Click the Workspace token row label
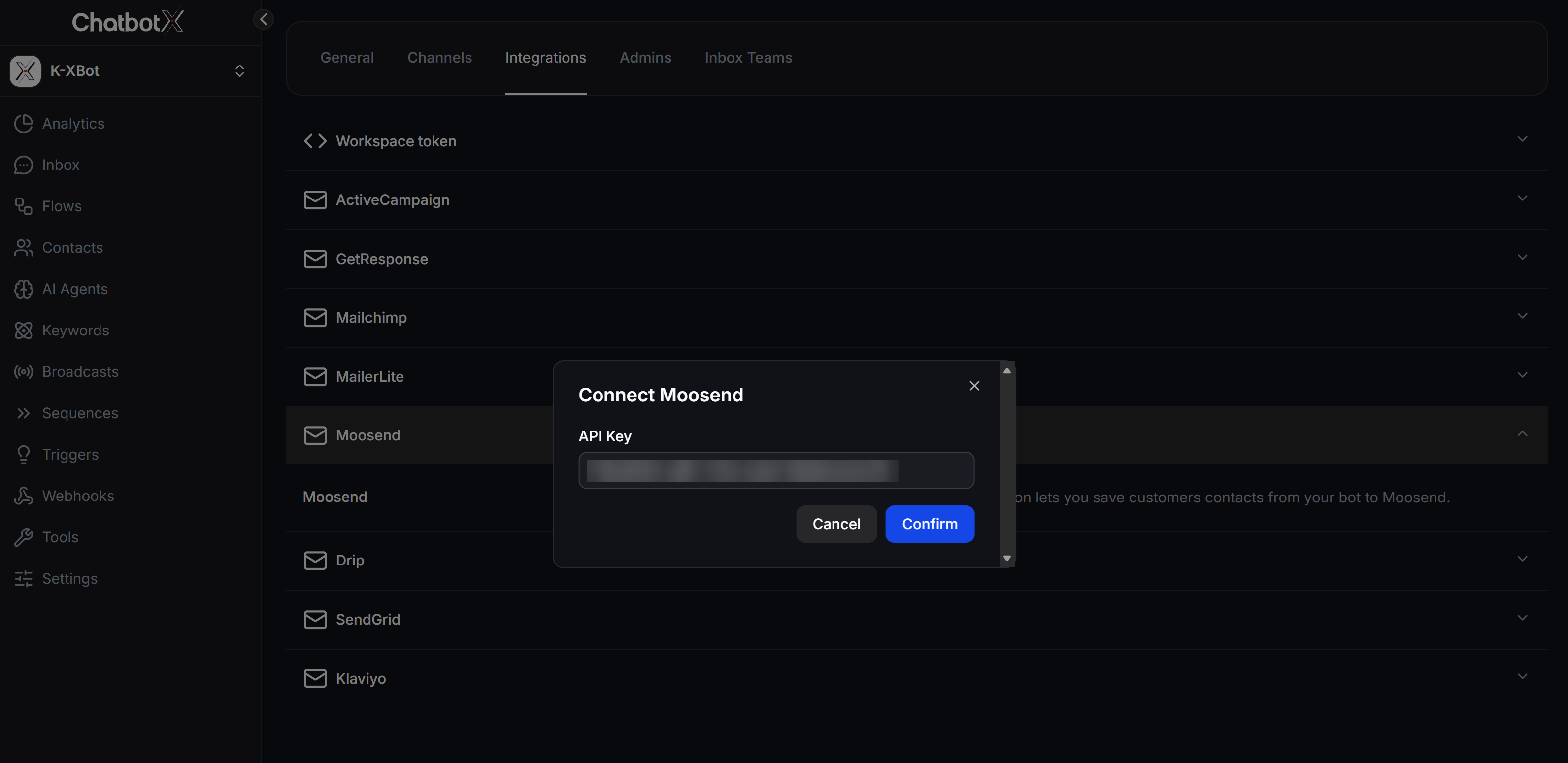Viewport: 1568px width, 763px height. coord(396,141)
